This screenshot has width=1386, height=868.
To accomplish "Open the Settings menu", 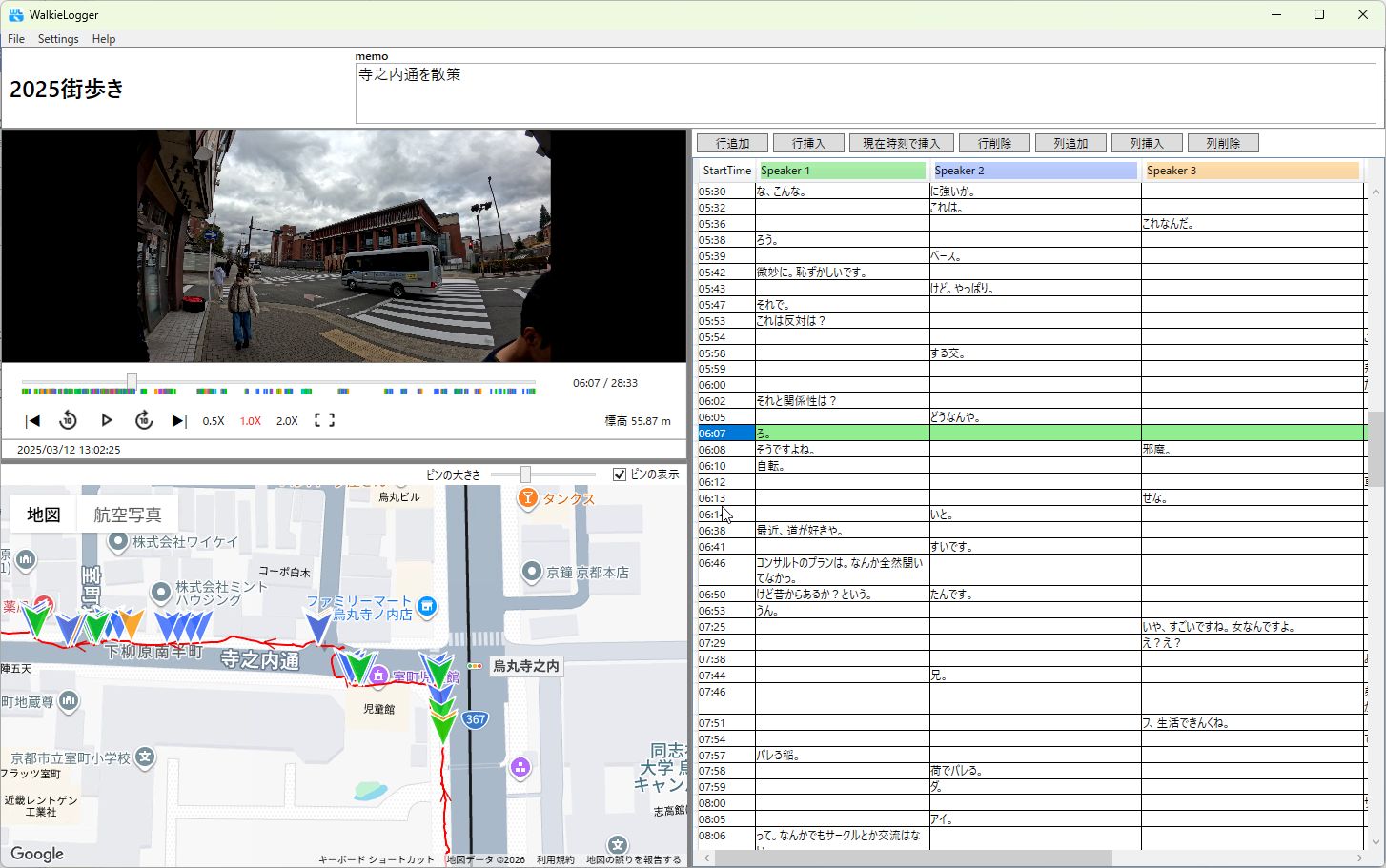I will click(x=58, y=39).
